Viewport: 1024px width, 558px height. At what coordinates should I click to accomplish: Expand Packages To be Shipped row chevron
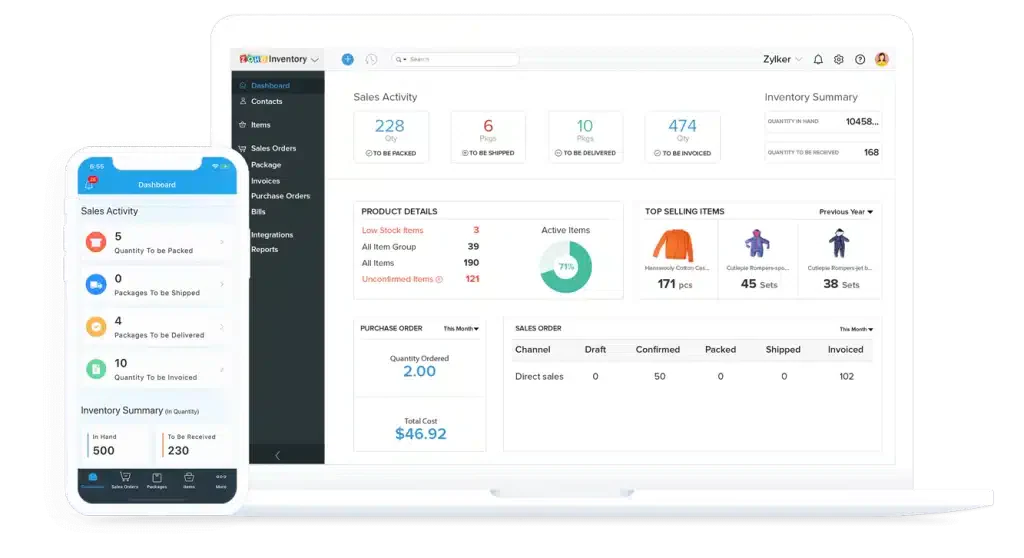(x=222, y=284)
